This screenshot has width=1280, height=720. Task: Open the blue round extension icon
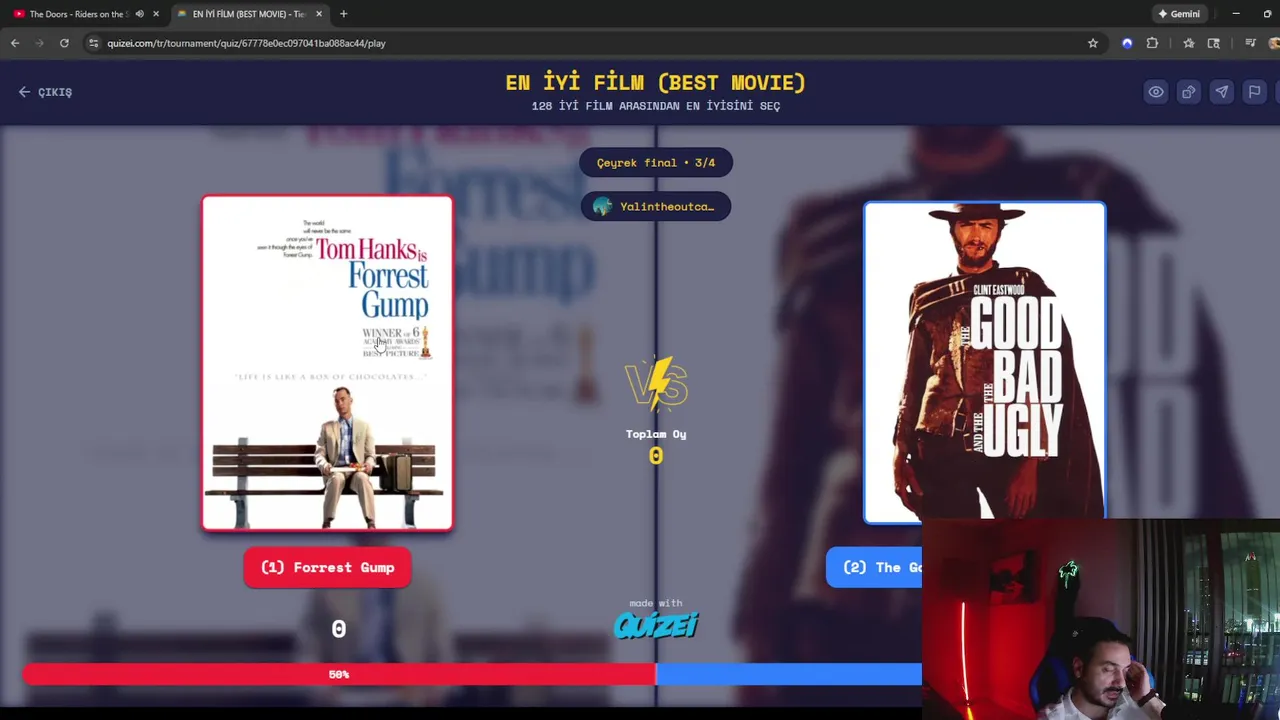point(1127,43)
